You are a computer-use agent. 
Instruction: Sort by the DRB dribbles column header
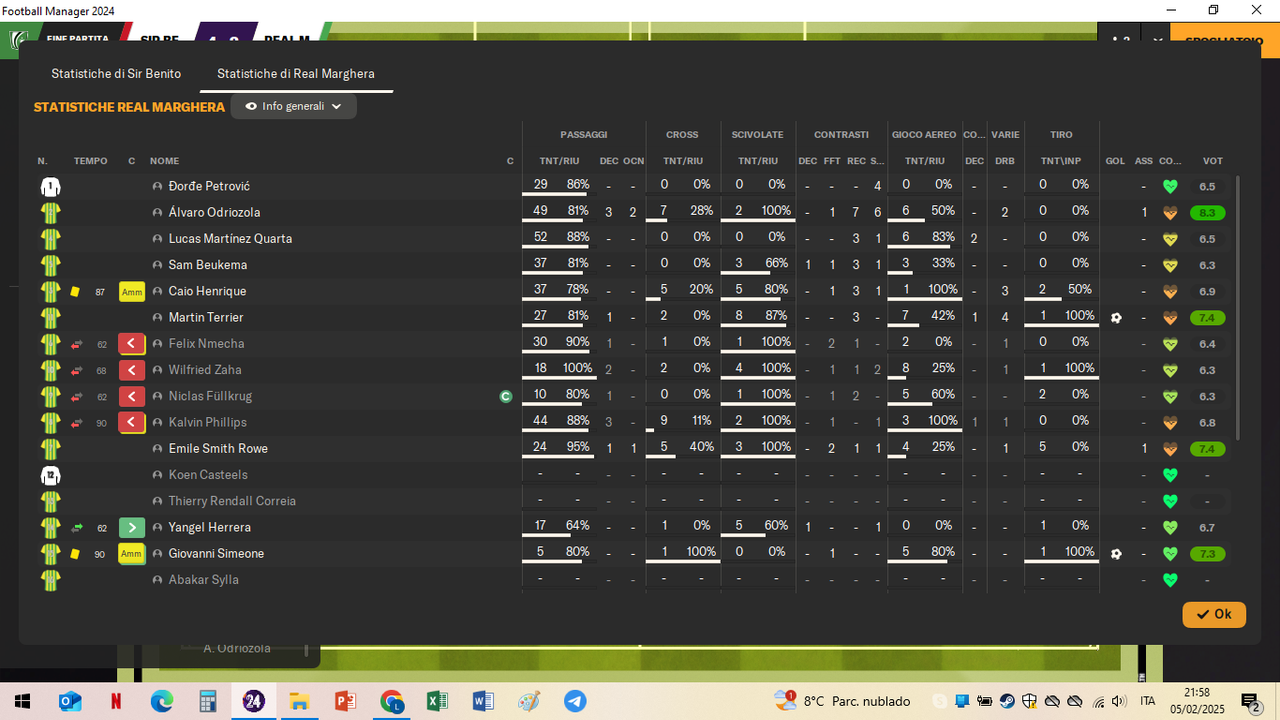point(1005,161)
